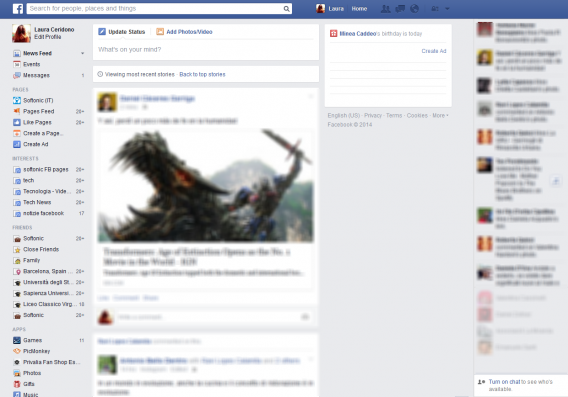568x397 pixels.
Task: Click the Pages Feed icon
Action: point(17,111)
